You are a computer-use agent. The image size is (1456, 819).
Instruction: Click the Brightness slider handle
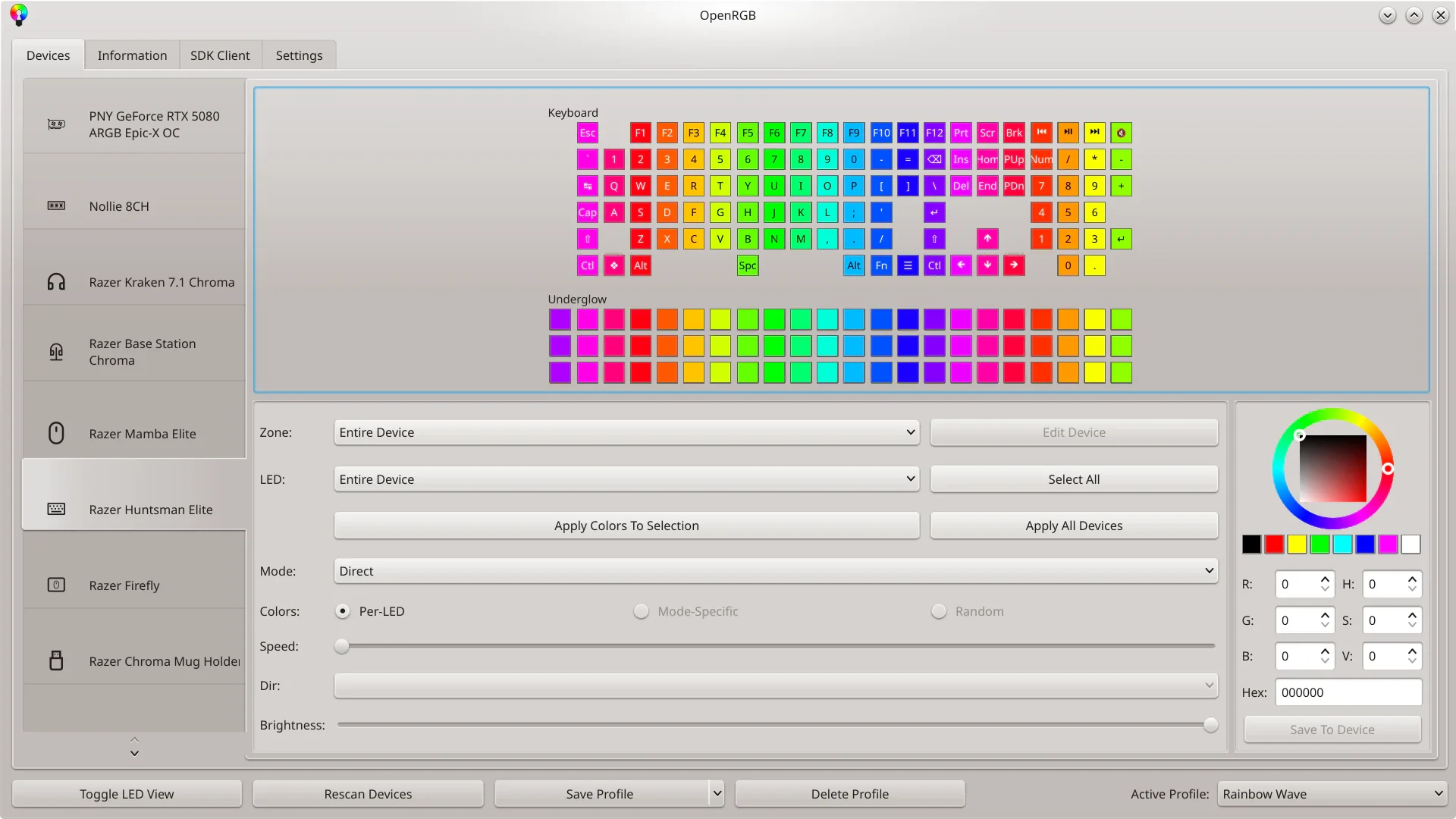pos(1210,725)
